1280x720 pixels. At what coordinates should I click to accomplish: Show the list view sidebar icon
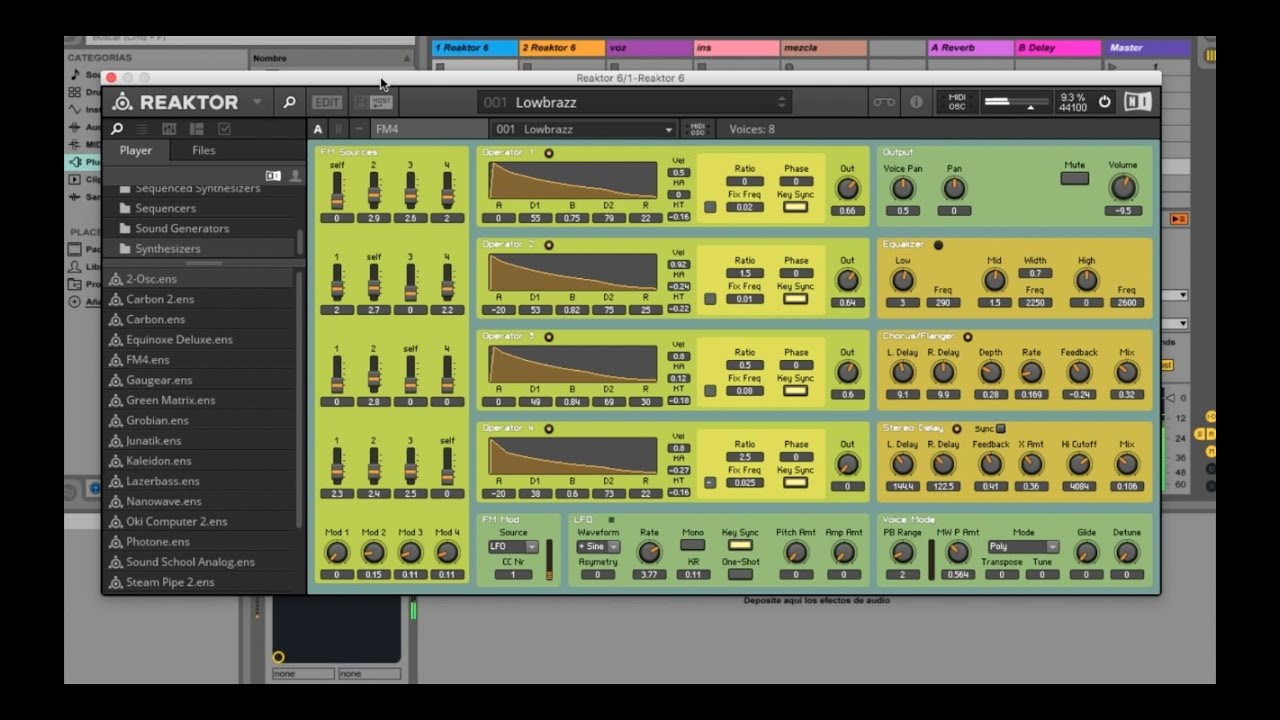[142, 129]
